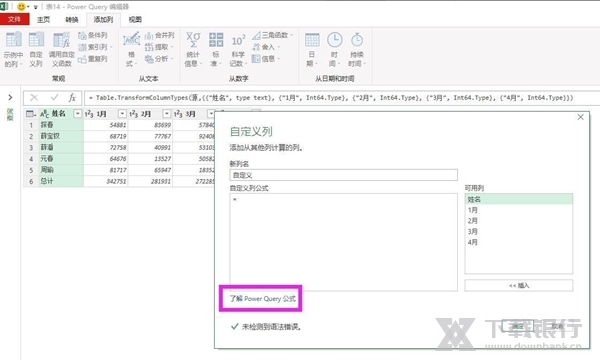Confirm formula with the checkmark icon
The image size is (600, 360).
pos(54,98)
